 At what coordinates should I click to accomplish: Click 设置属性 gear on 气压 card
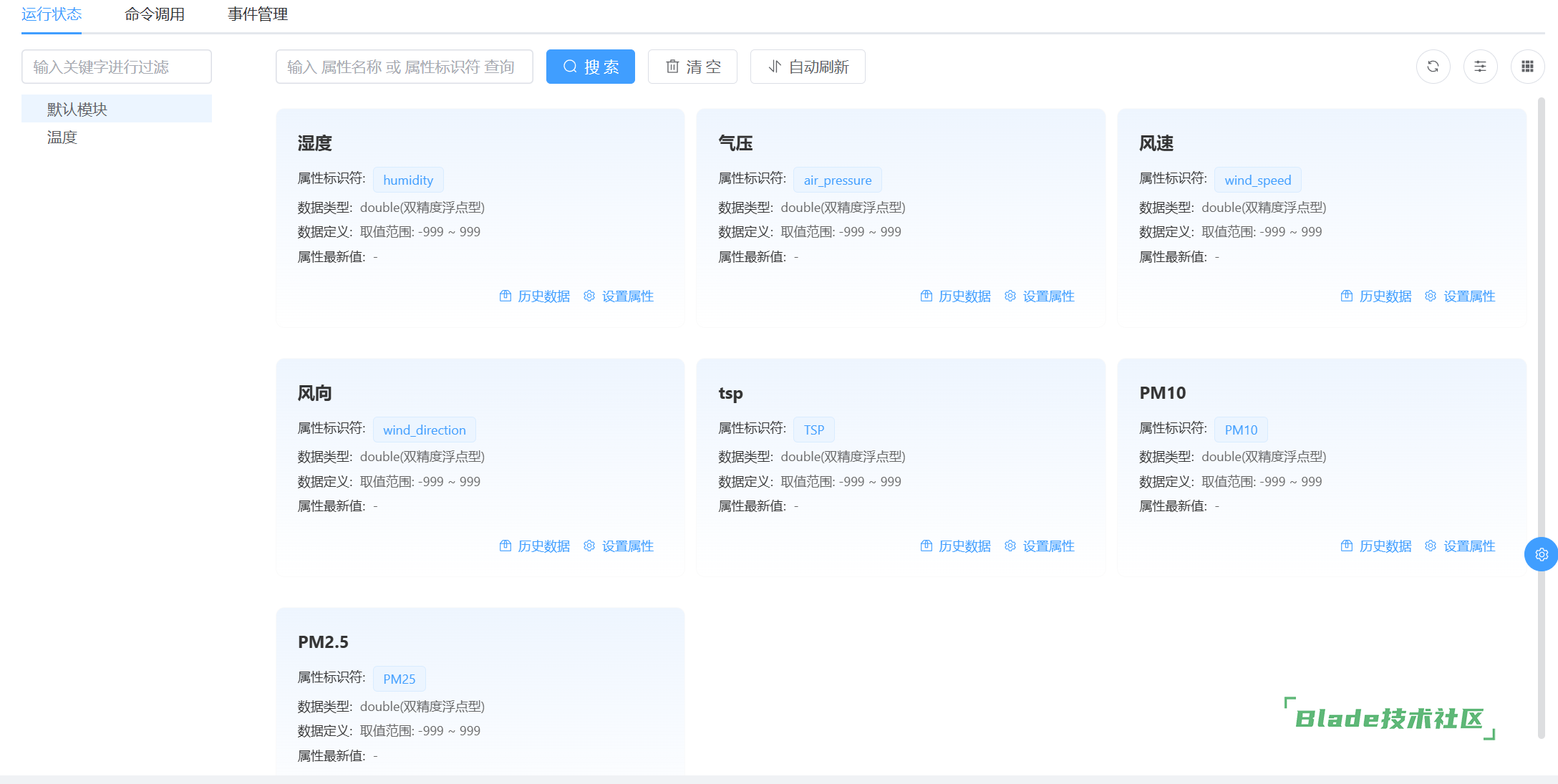[1010, 296]
